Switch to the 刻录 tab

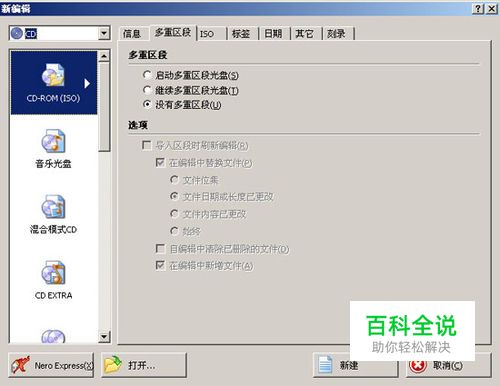(x=336, y=34)
